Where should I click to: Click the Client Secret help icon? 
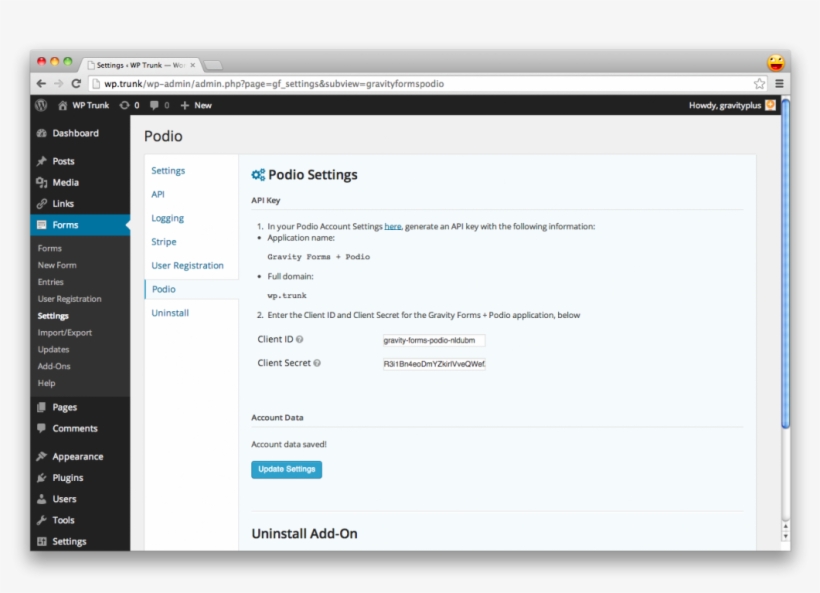point(317,363)
